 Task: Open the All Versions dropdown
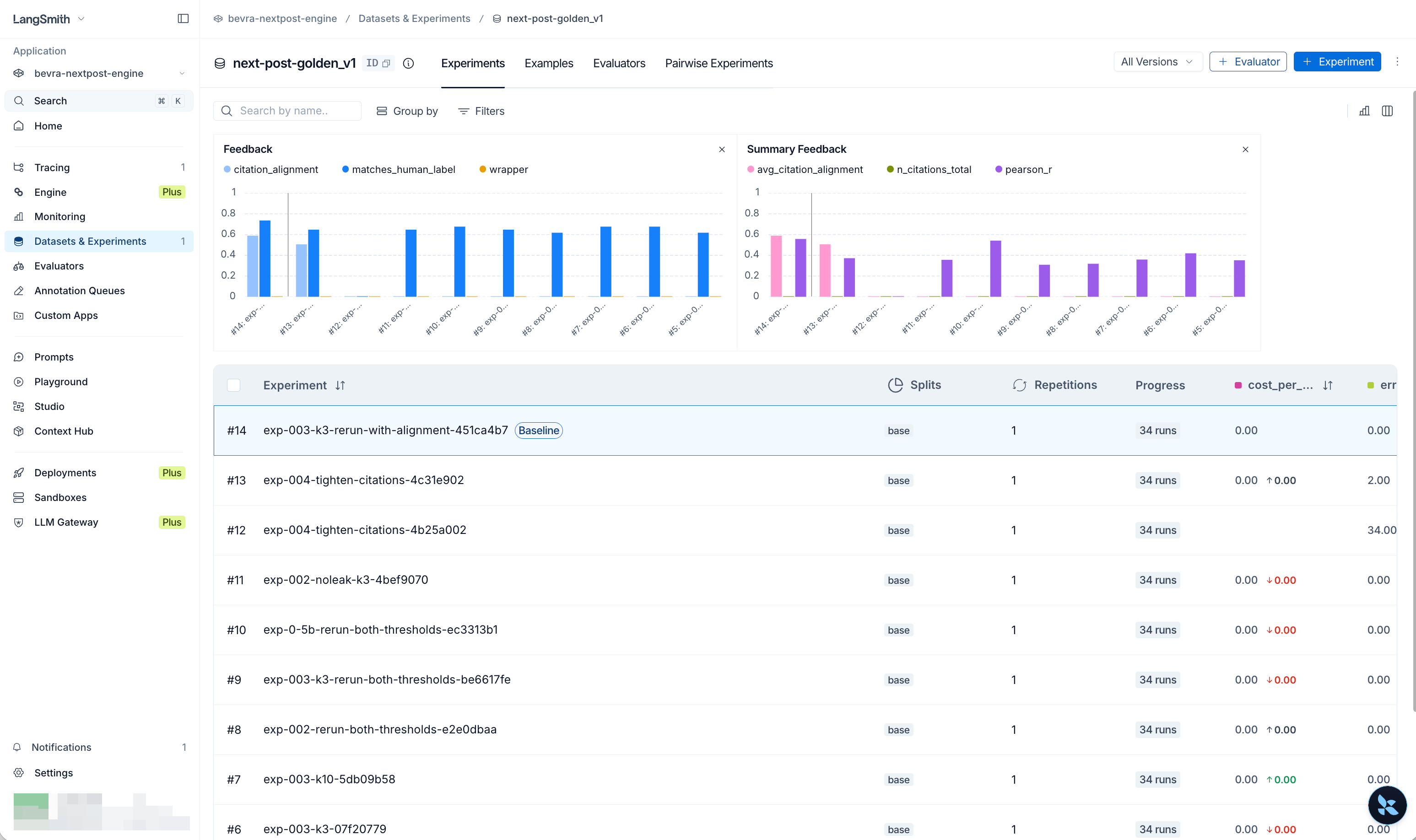(1157, 62)
